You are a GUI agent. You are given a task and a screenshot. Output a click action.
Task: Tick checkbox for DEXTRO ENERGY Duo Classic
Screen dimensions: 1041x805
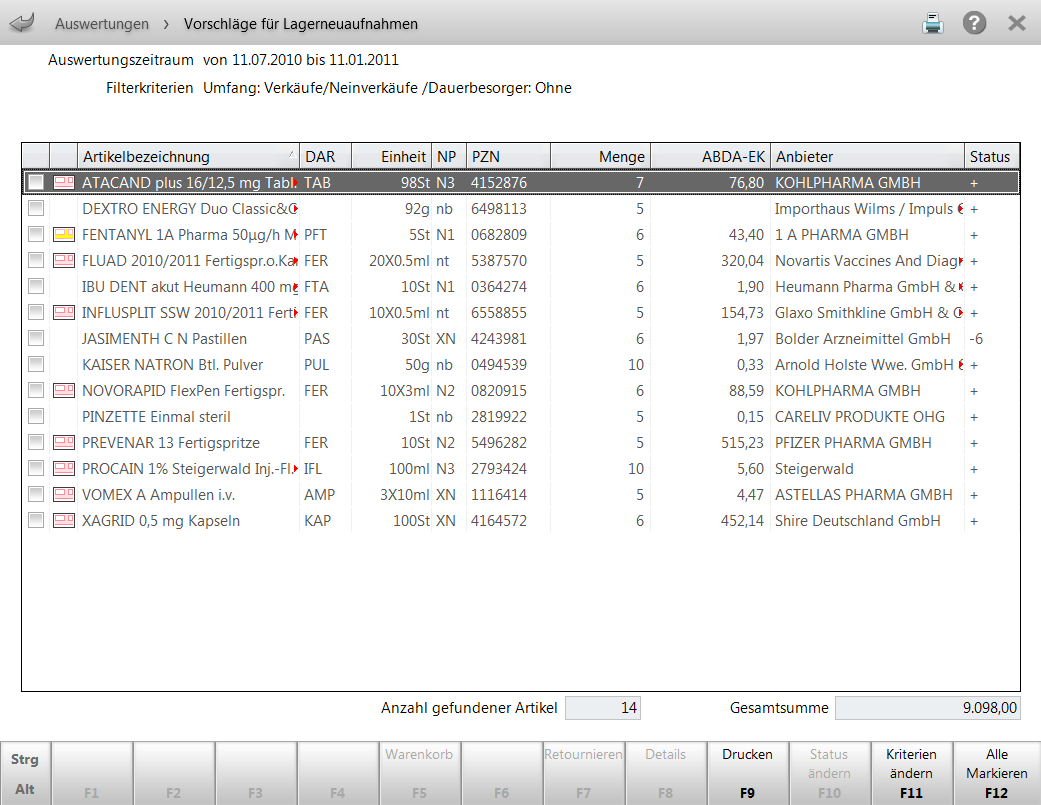click(x=36, y=208)
